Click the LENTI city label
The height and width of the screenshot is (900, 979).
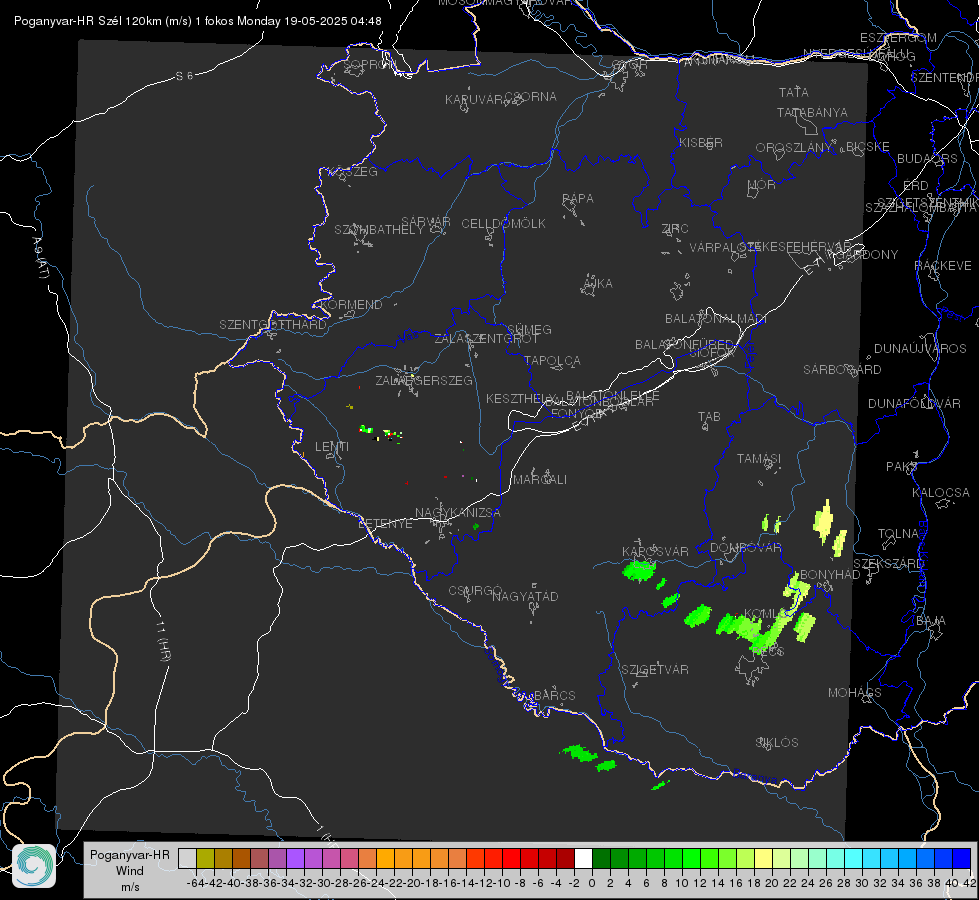coord(332,447)
